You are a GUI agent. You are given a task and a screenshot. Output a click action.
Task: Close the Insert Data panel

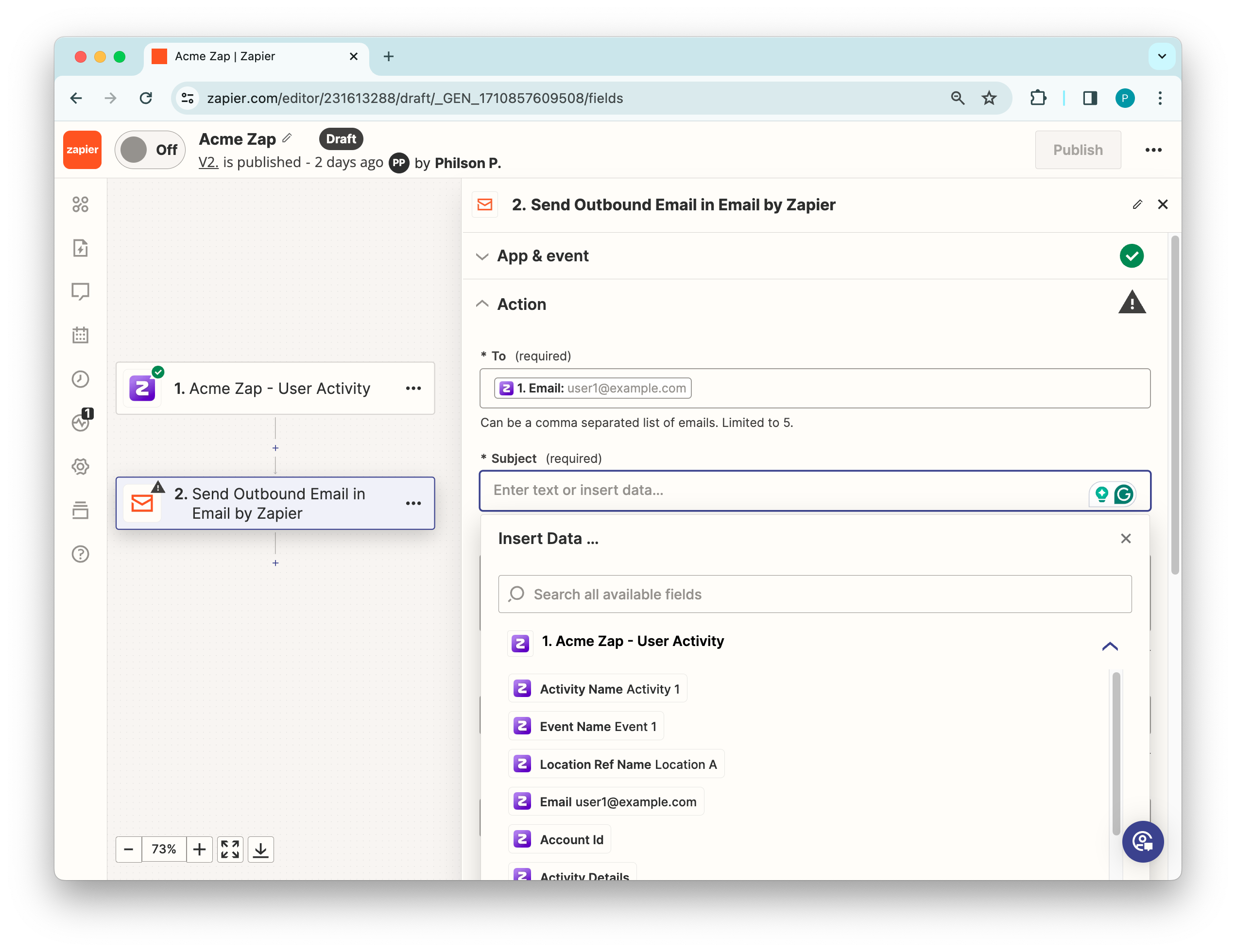click(x=1125, y=539)
